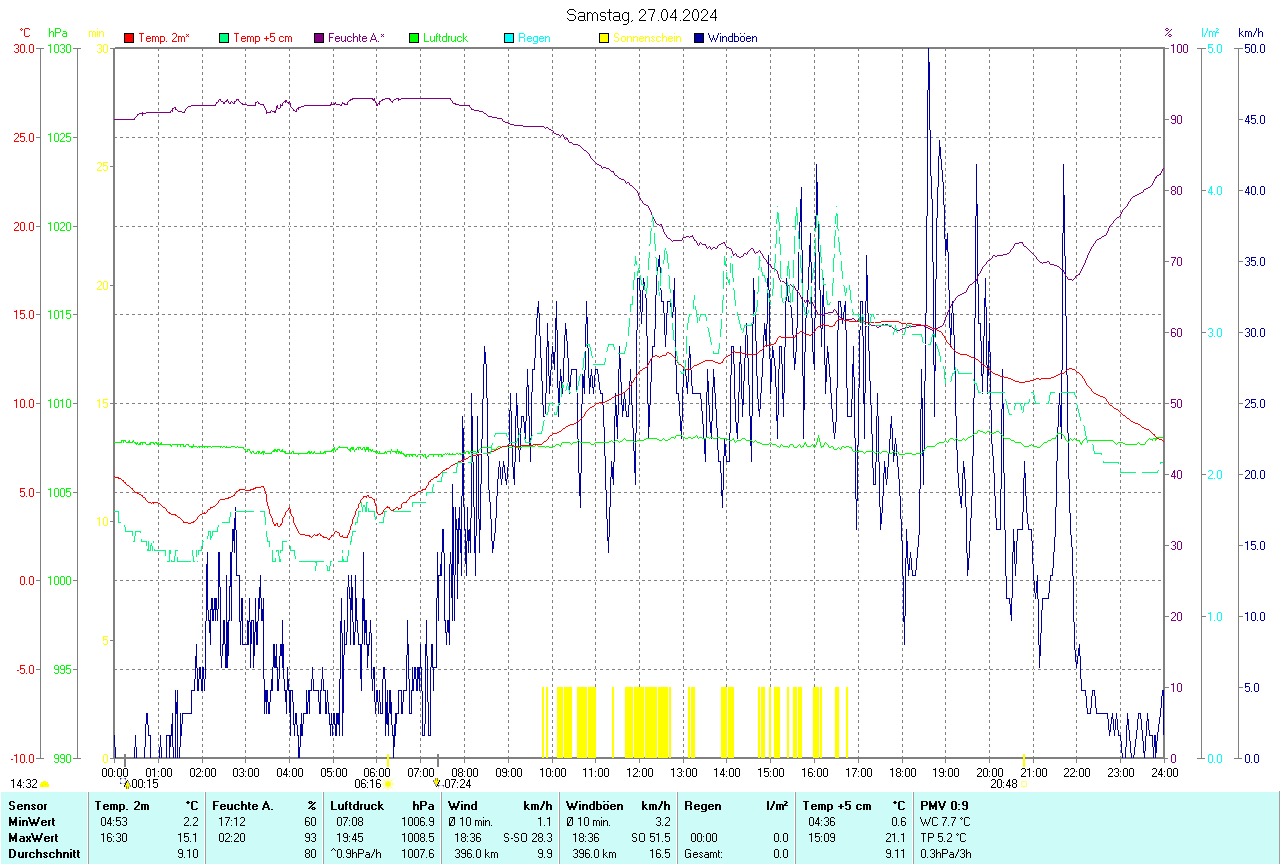Click the °C axis unit label at top left
1280x864 pixels.
pyautogui.click(x=25, y=33)
